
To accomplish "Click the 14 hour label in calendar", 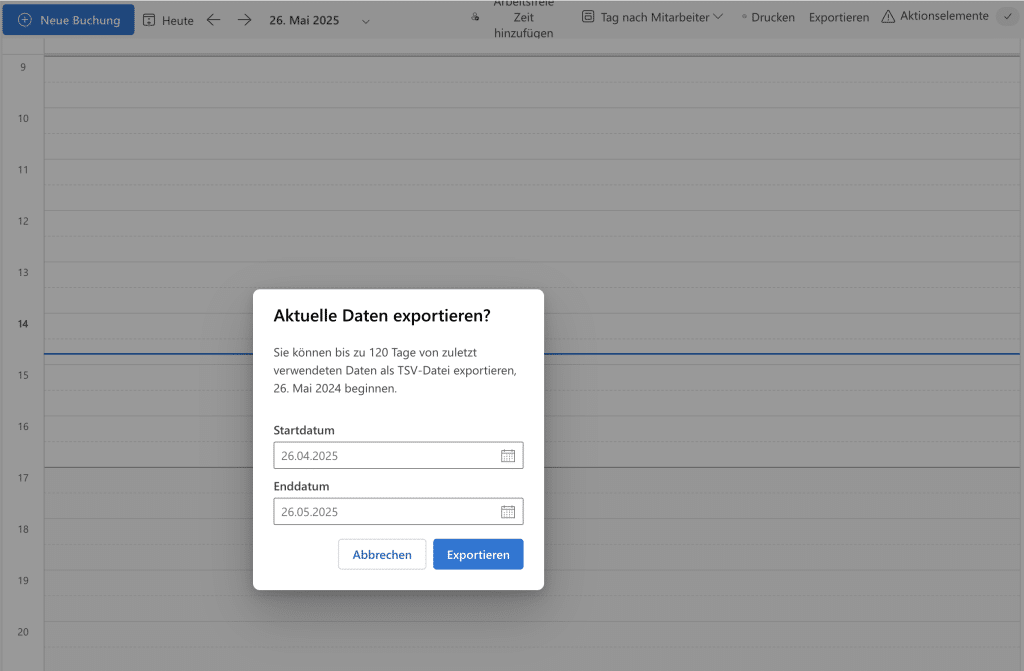I will pos(22,324).
